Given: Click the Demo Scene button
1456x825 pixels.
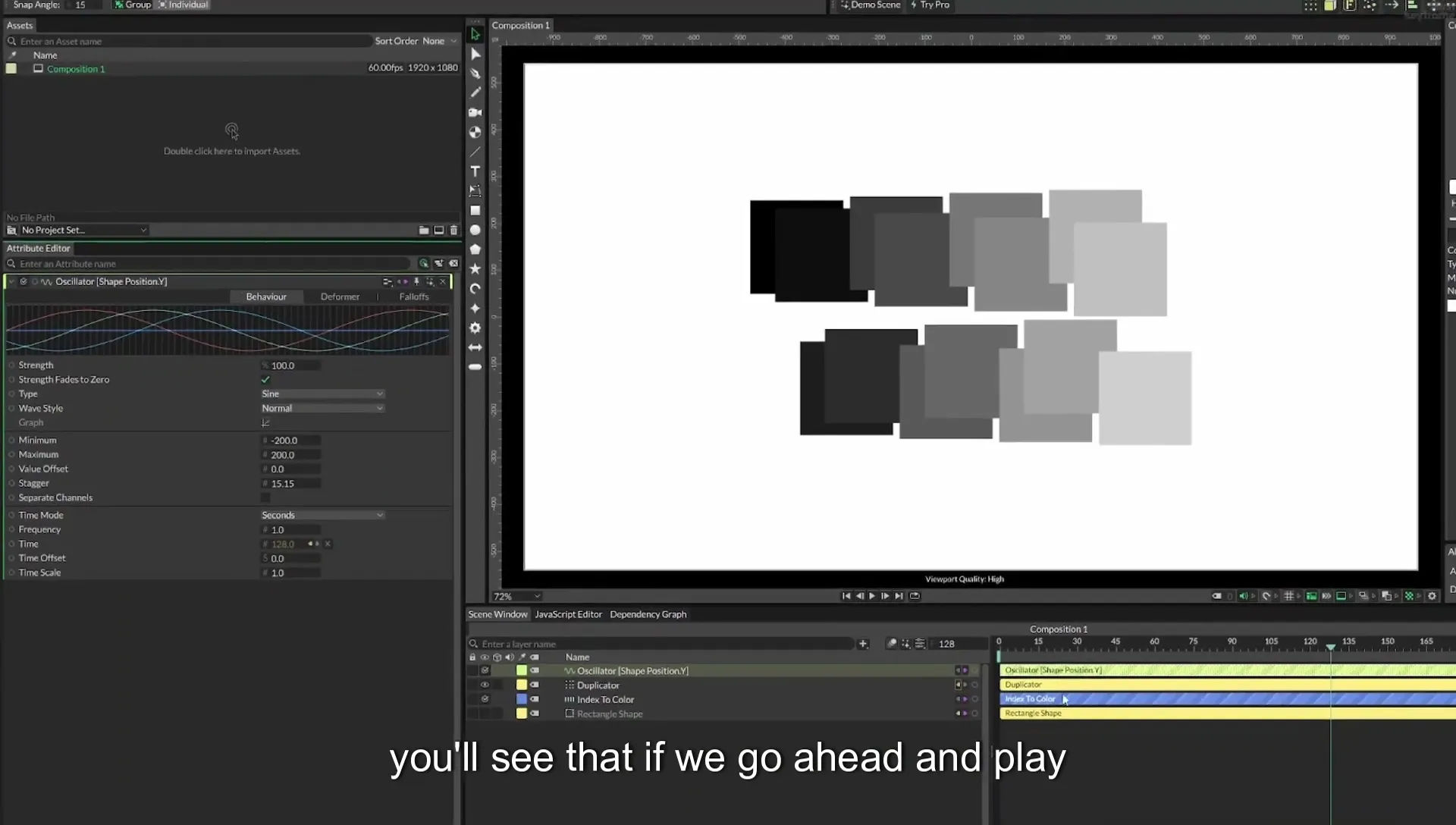Looking at the screenshot, I should pyautogui.click(x=871, y=5).
